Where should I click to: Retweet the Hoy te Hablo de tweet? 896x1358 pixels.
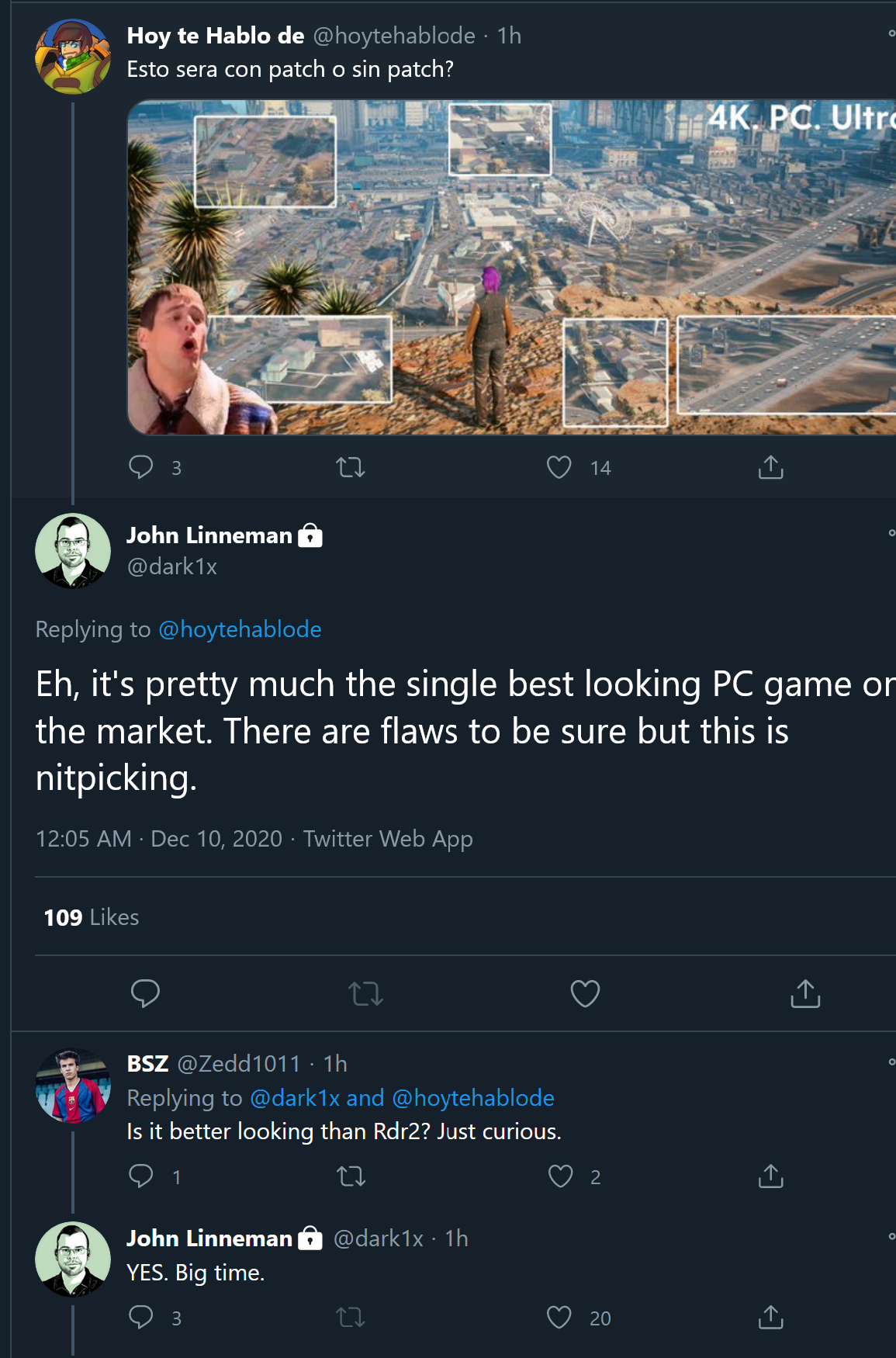pos(351,467)
